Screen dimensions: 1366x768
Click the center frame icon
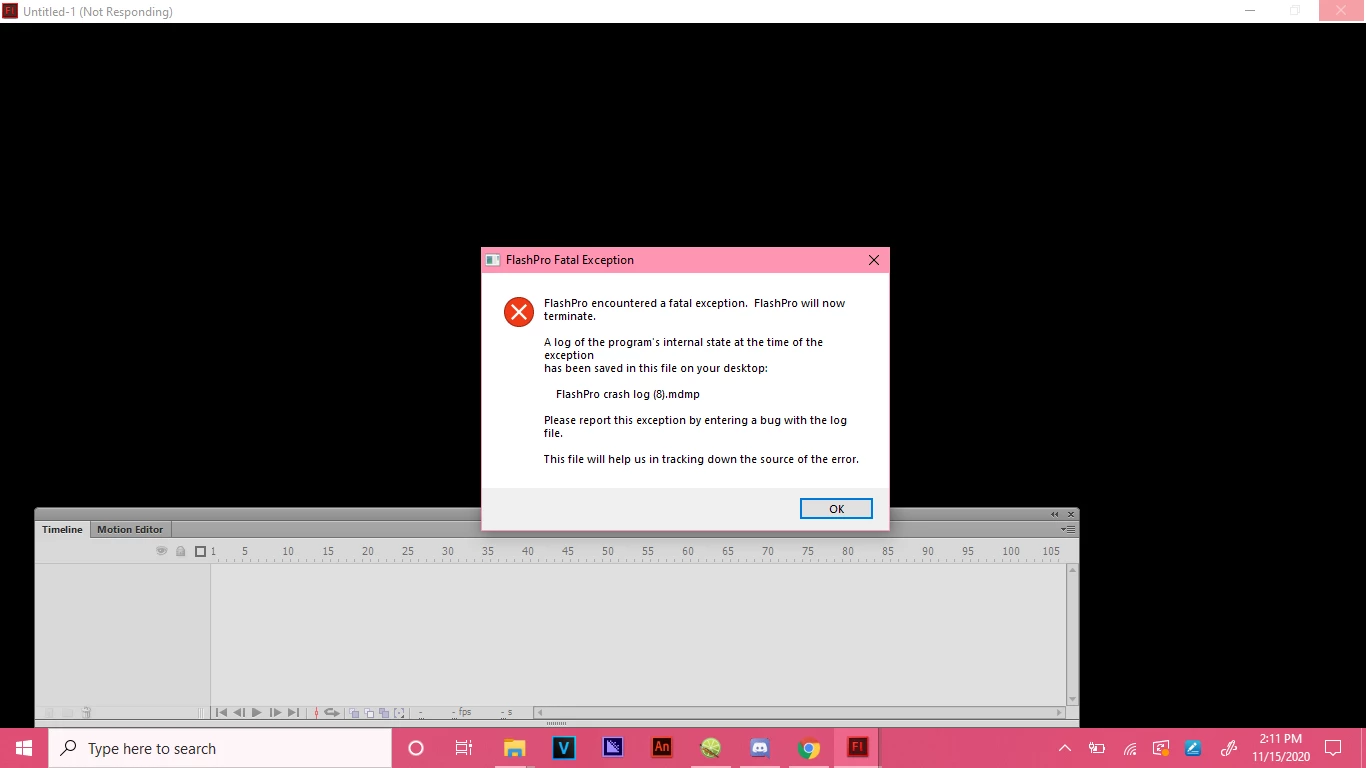pyautogui.click(x=317, y=713)
